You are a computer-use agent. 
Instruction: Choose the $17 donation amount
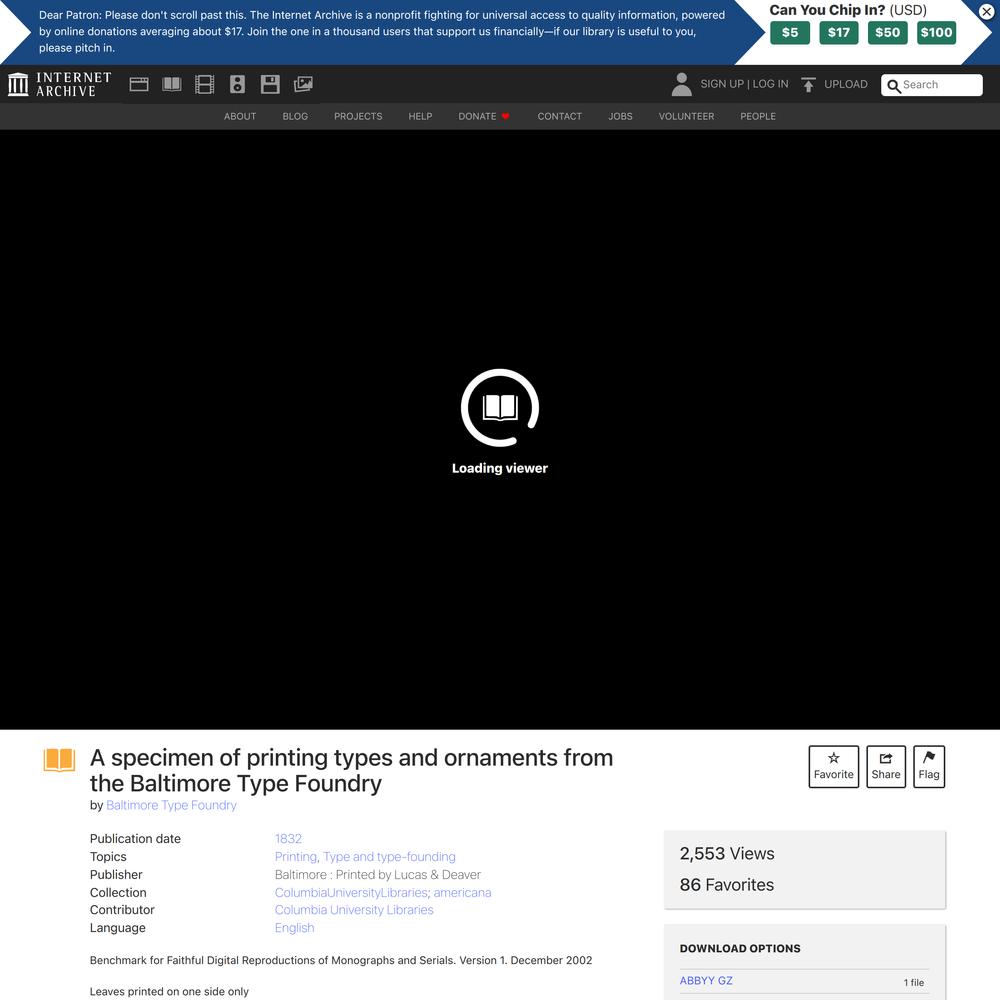tap(838, 32)
